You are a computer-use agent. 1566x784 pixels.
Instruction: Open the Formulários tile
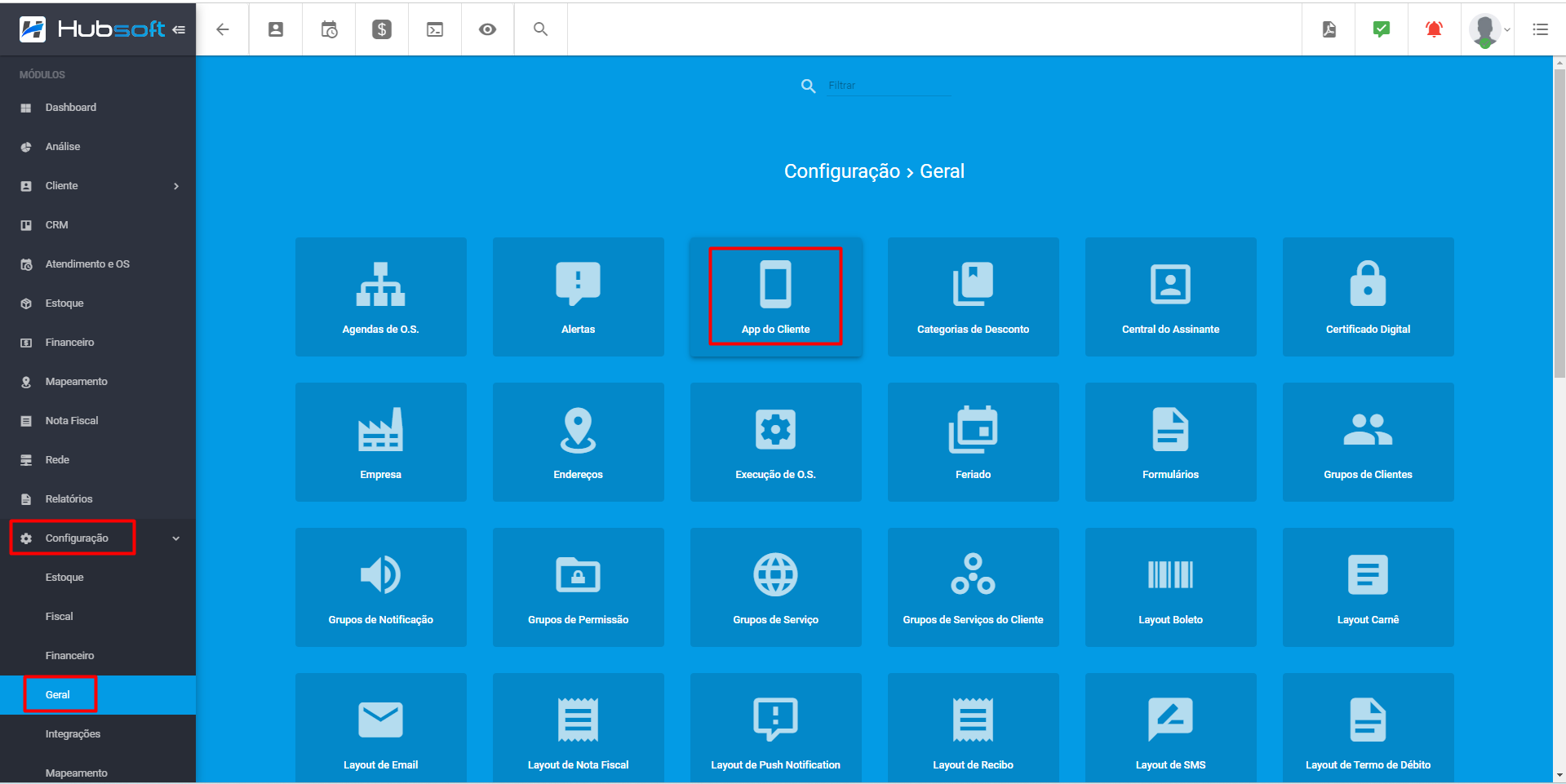point(1170,442)
